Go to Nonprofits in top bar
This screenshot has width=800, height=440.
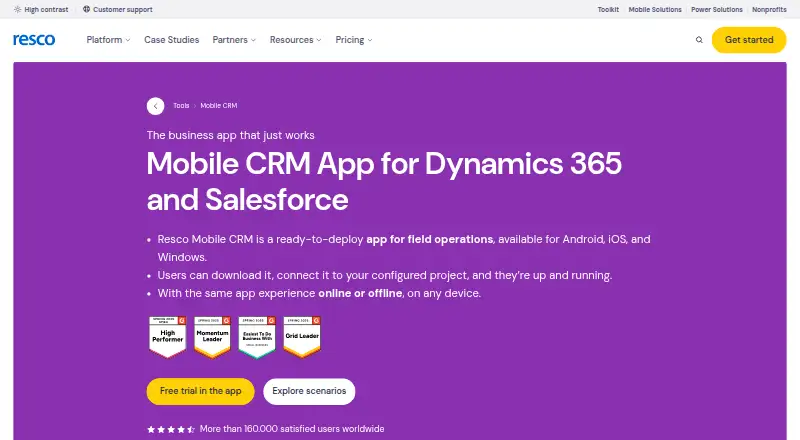(769, 10)
